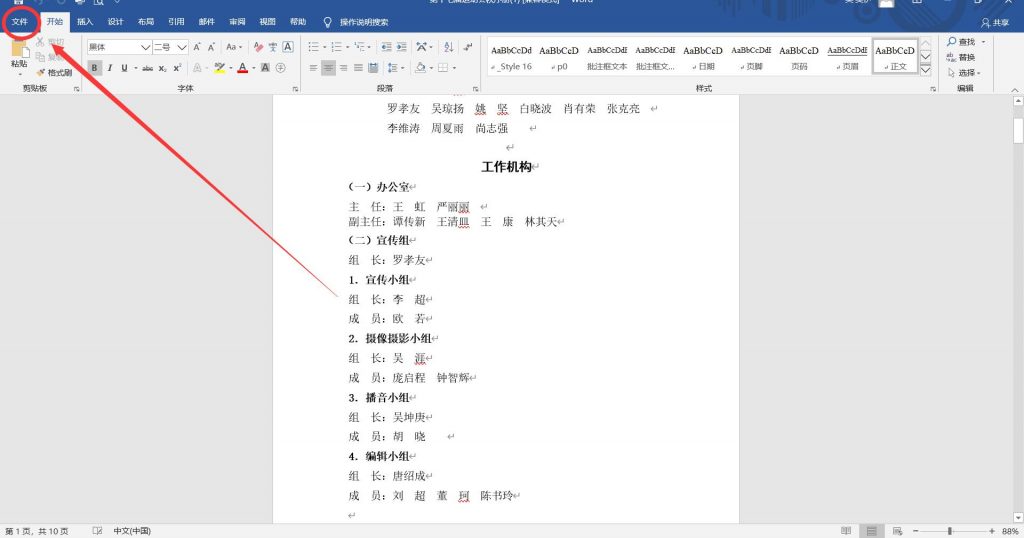Click the grow font size icon

coord(197,47)
